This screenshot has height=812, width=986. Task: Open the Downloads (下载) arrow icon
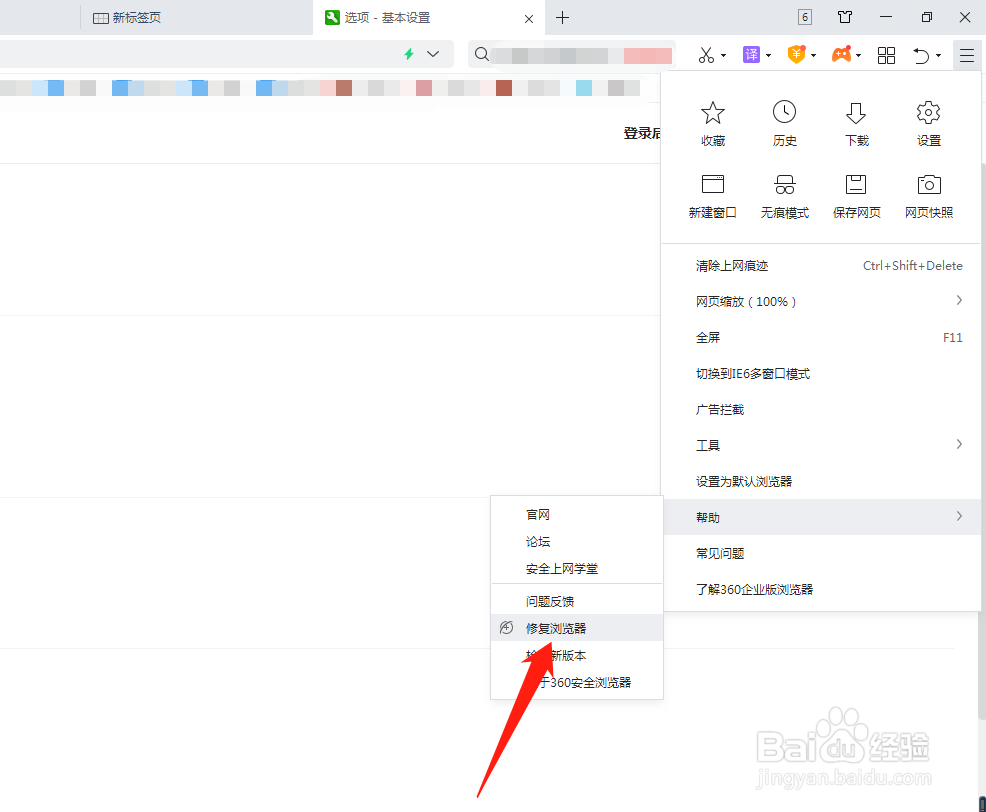pos(856,113)
